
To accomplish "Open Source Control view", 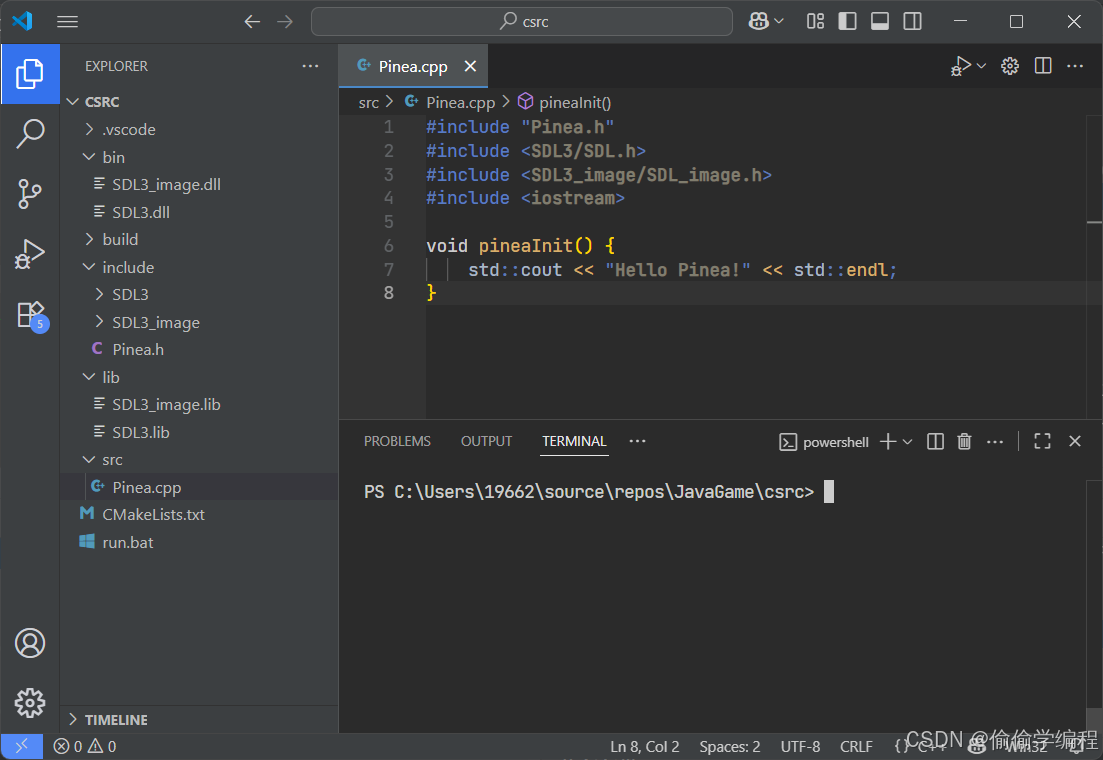I will point(30,193).
